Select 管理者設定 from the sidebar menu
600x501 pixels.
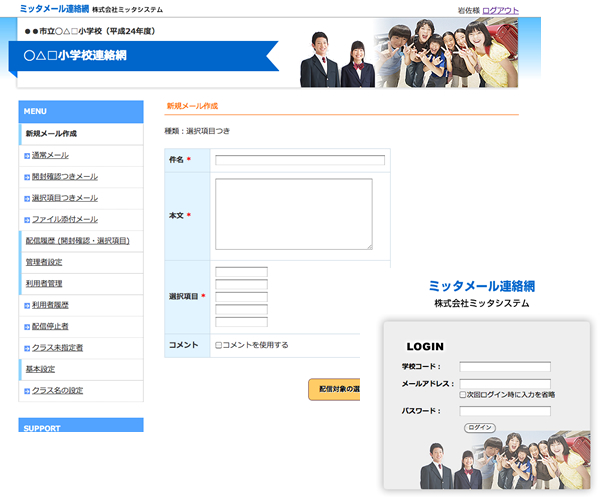tap(44, 262)
